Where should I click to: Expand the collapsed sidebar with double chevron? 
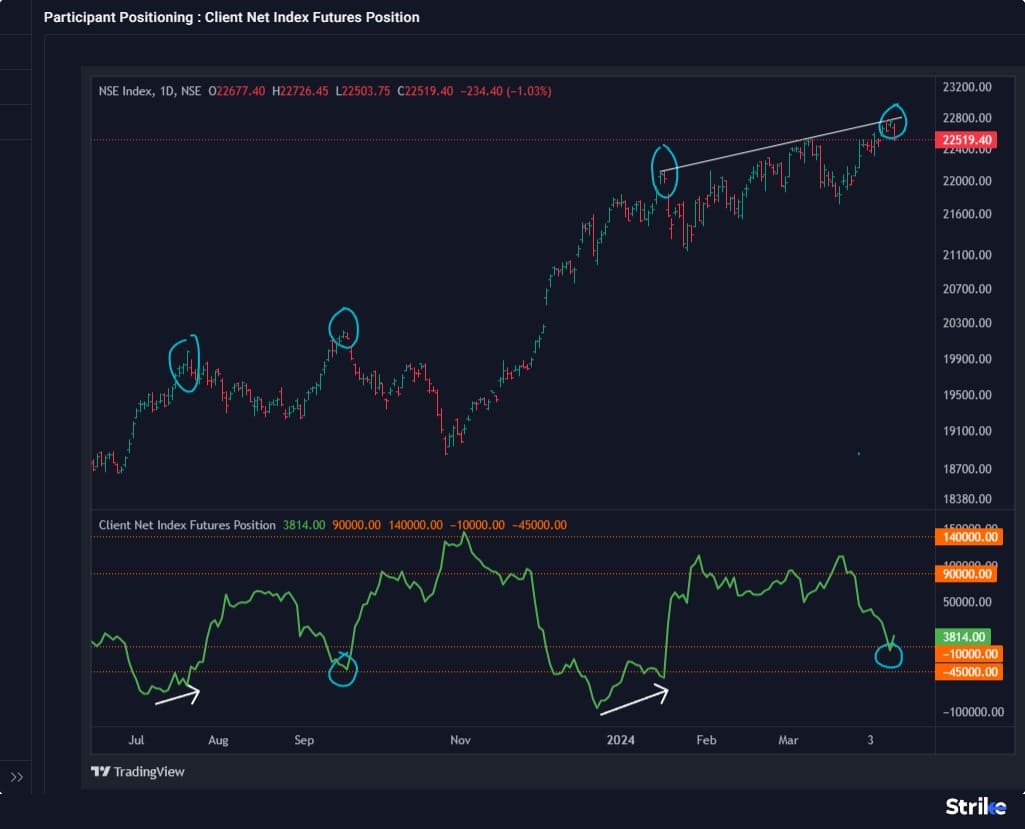coord(17,777)
